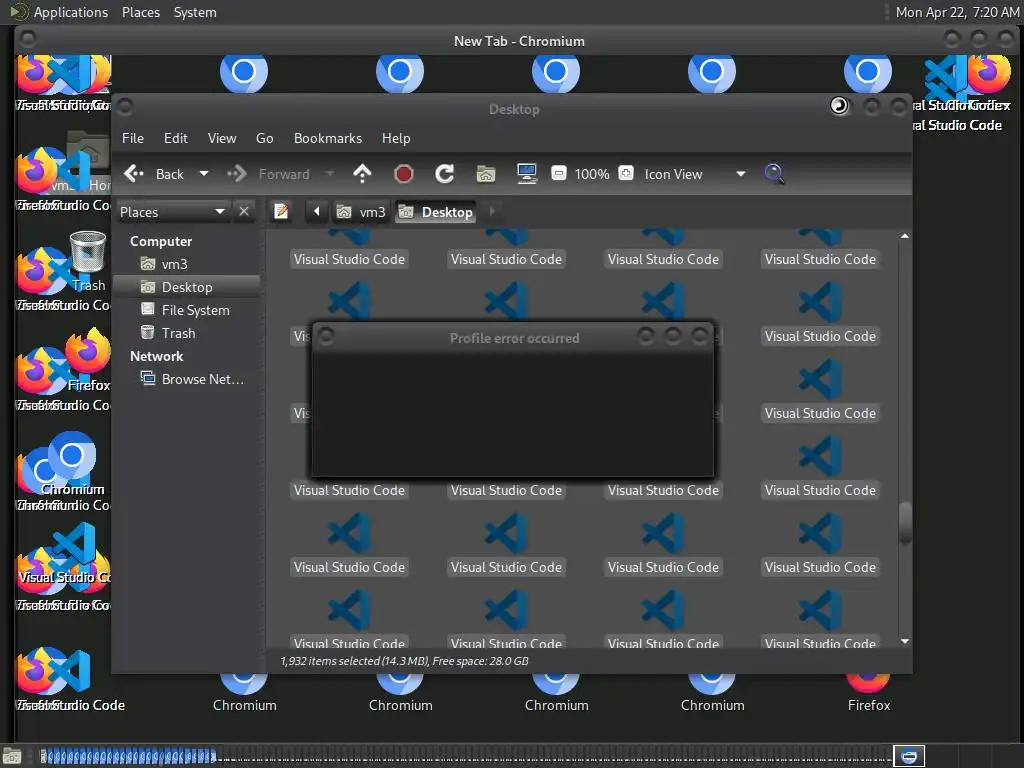
Task: Click File System drive icon in sidebar
Action: pyautogui.click(x=148, y=310)
